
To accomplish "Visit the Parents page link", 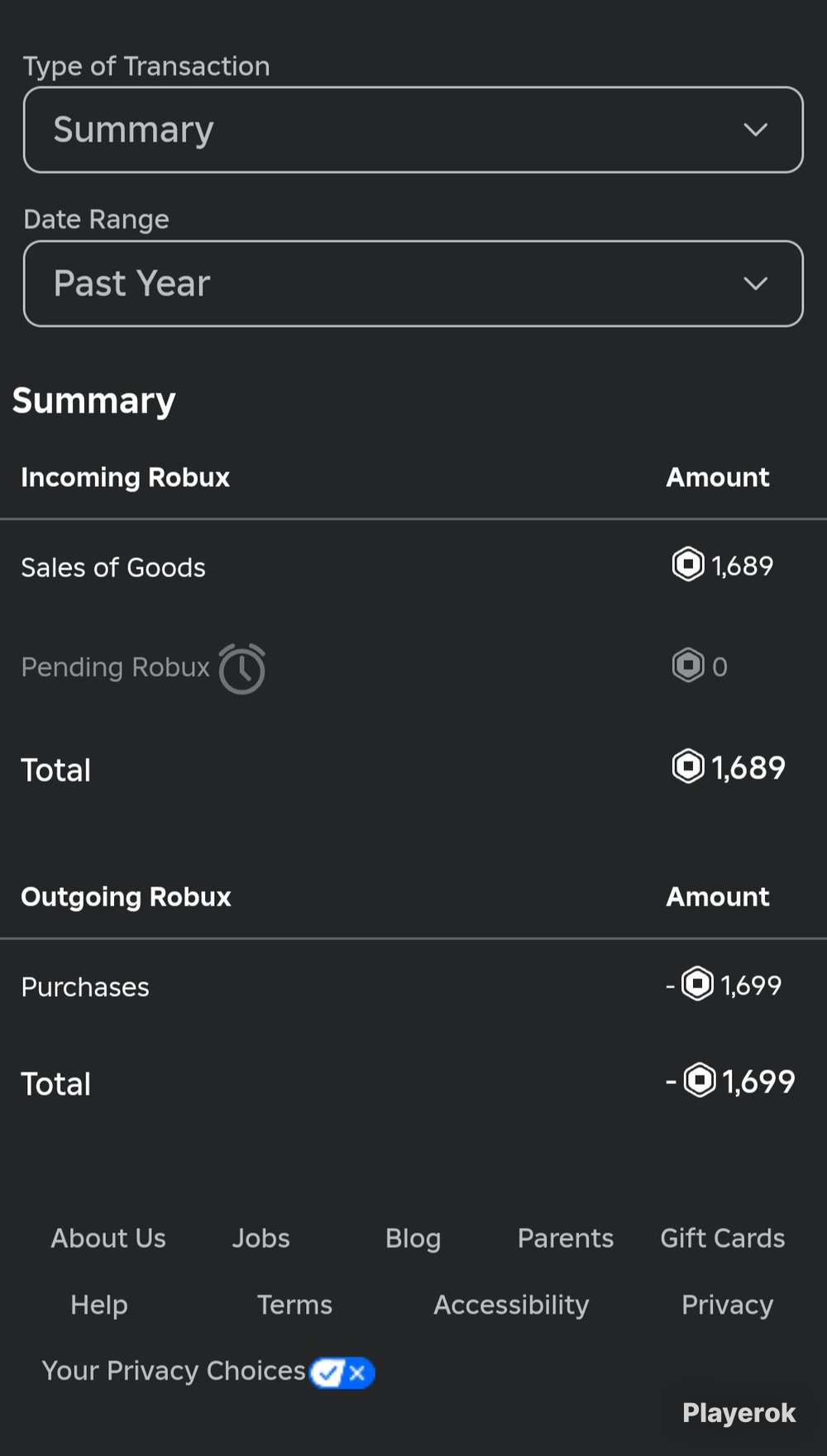I will [566, 1238].
